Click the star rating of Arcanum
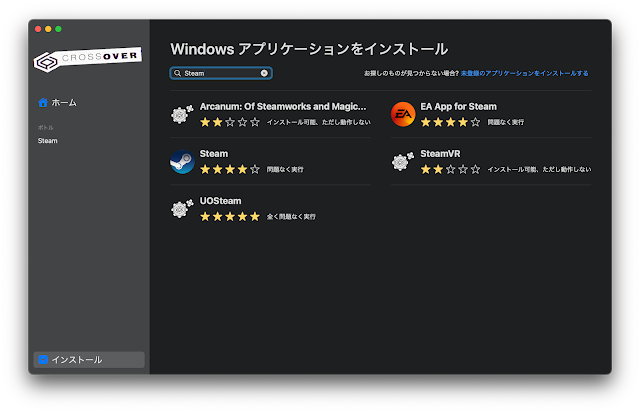Screen dimensions: 640x412 pos(230,122)
